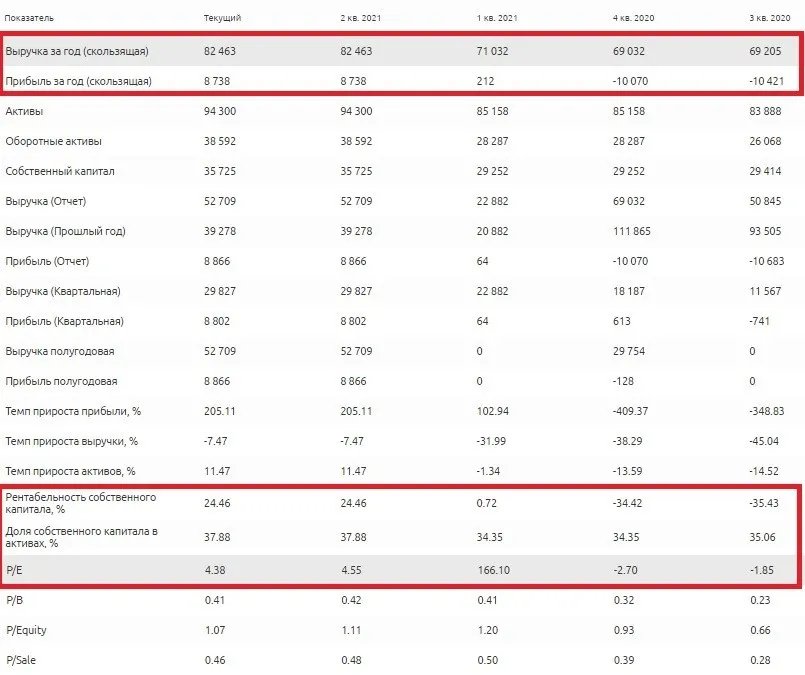Click P/E value 166.10 for 1 кв. 2021
Viewport: 805px width, 675px height.
(x=493, y=570)
